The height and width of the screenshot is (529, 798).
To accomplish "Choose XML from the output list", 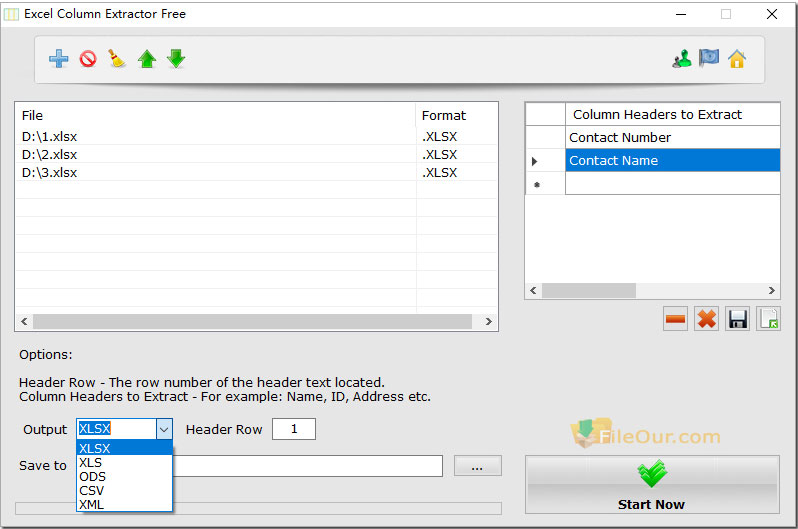I will pyautogui.click(x=125, y=505).
